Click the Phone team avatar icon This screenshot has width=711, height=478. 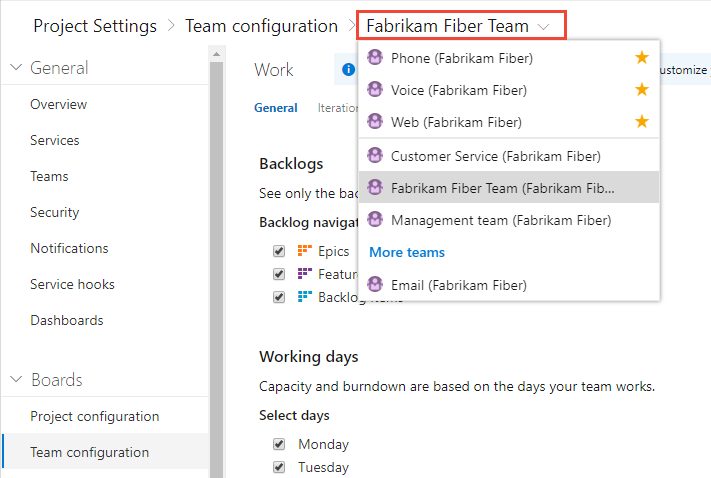(x=375, y=58)
